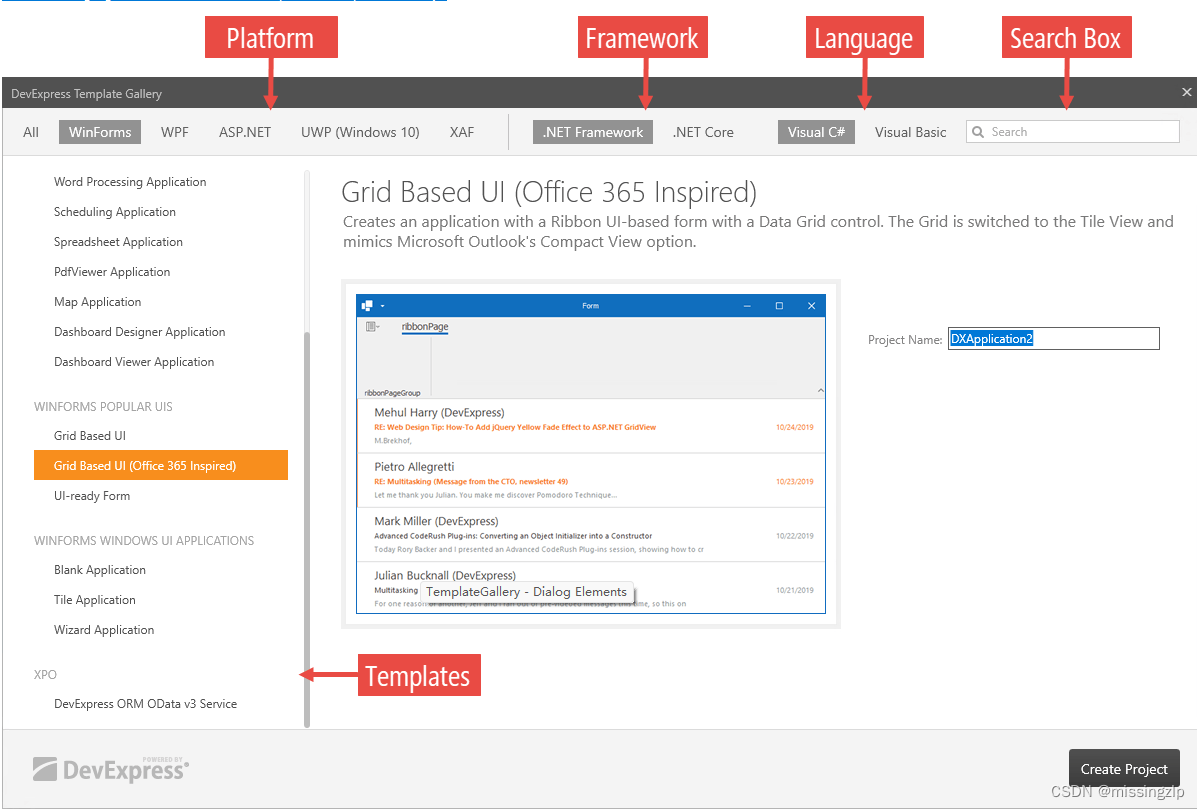Select Blank Application template
This screenshot has height=810, width=1200.
coord(100,570)
